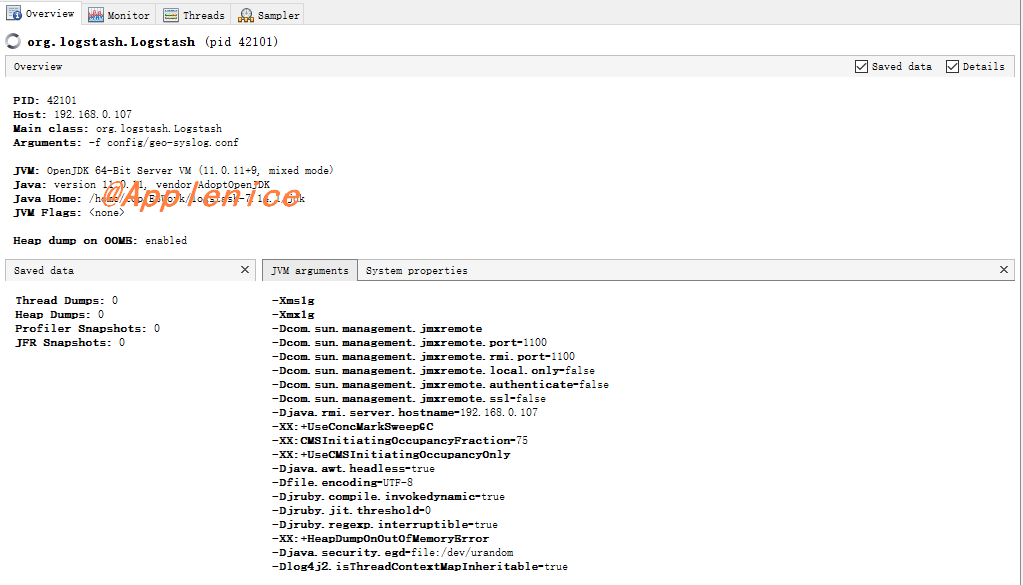Open the Overview tab

tap(40, 14)
